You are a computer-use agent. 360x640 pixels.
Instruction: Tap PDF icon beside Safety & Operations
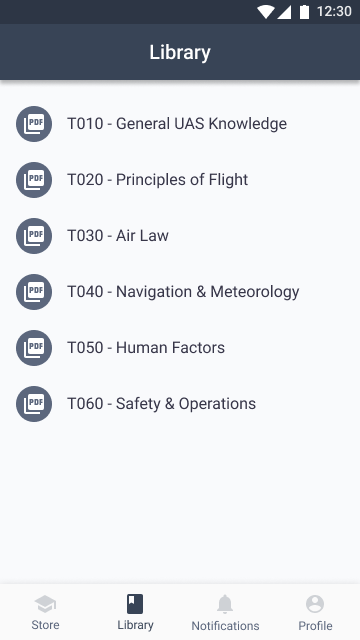click(34, 403)
